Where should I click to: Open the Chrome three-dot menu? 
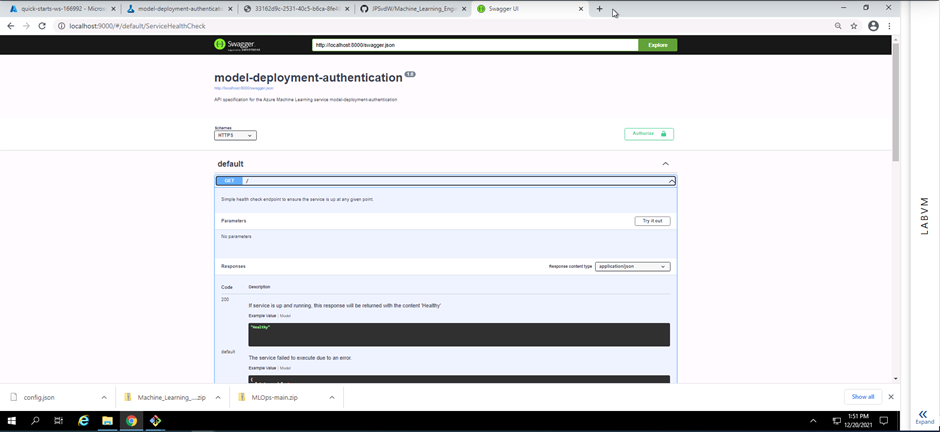890,26
